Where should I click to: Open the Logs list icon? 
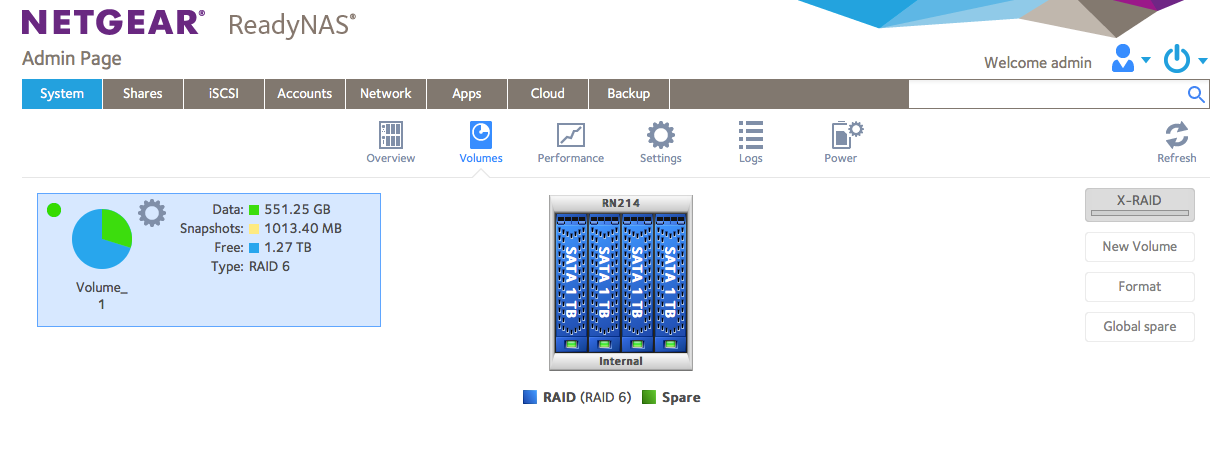(750, 136)
